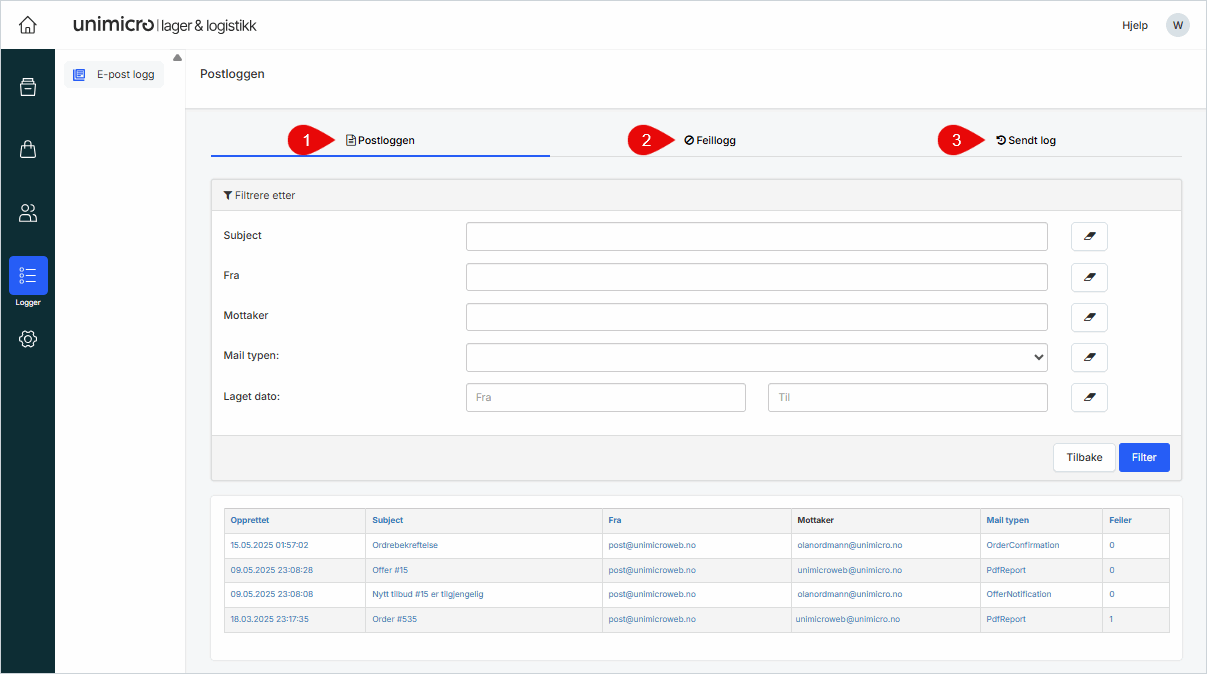Image resolution: width=1207 pixels, height=674 pixels.
Task: Open the archive box icon in sidebar
Action: pos(28,87)
